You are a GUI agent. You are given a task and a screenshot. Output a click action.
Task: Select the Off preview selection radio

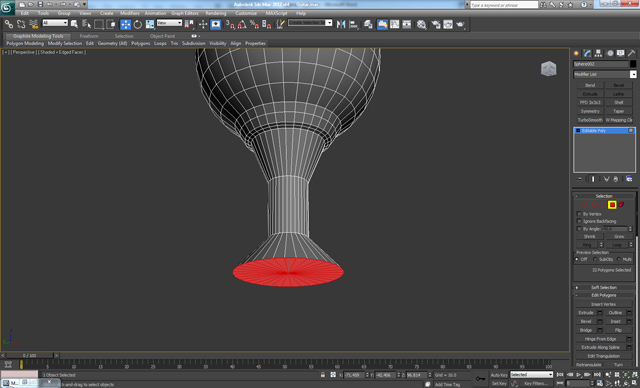point(577,259)
